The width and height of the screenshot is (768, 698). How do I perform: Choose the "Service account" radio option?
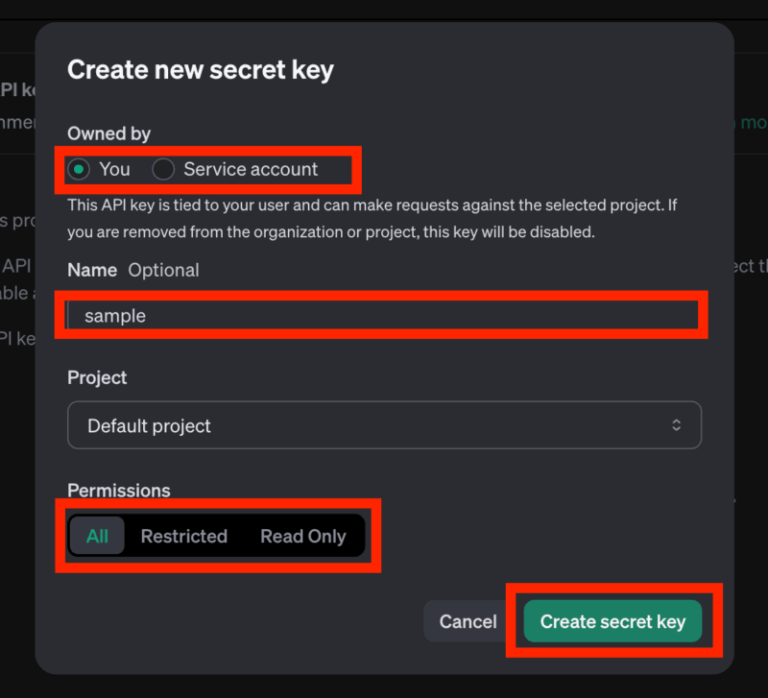163,169
